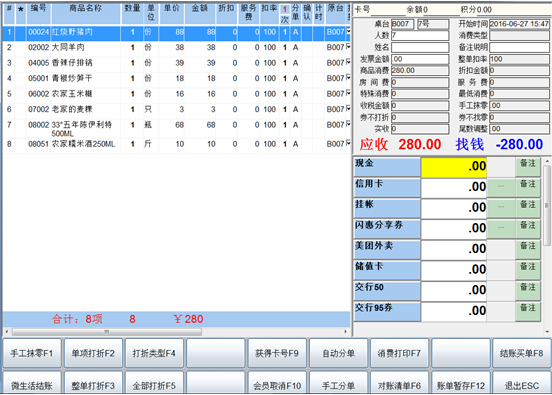Select the 挂帐 on-account payment
552x395 pixels.
click(x=387, y=208)
